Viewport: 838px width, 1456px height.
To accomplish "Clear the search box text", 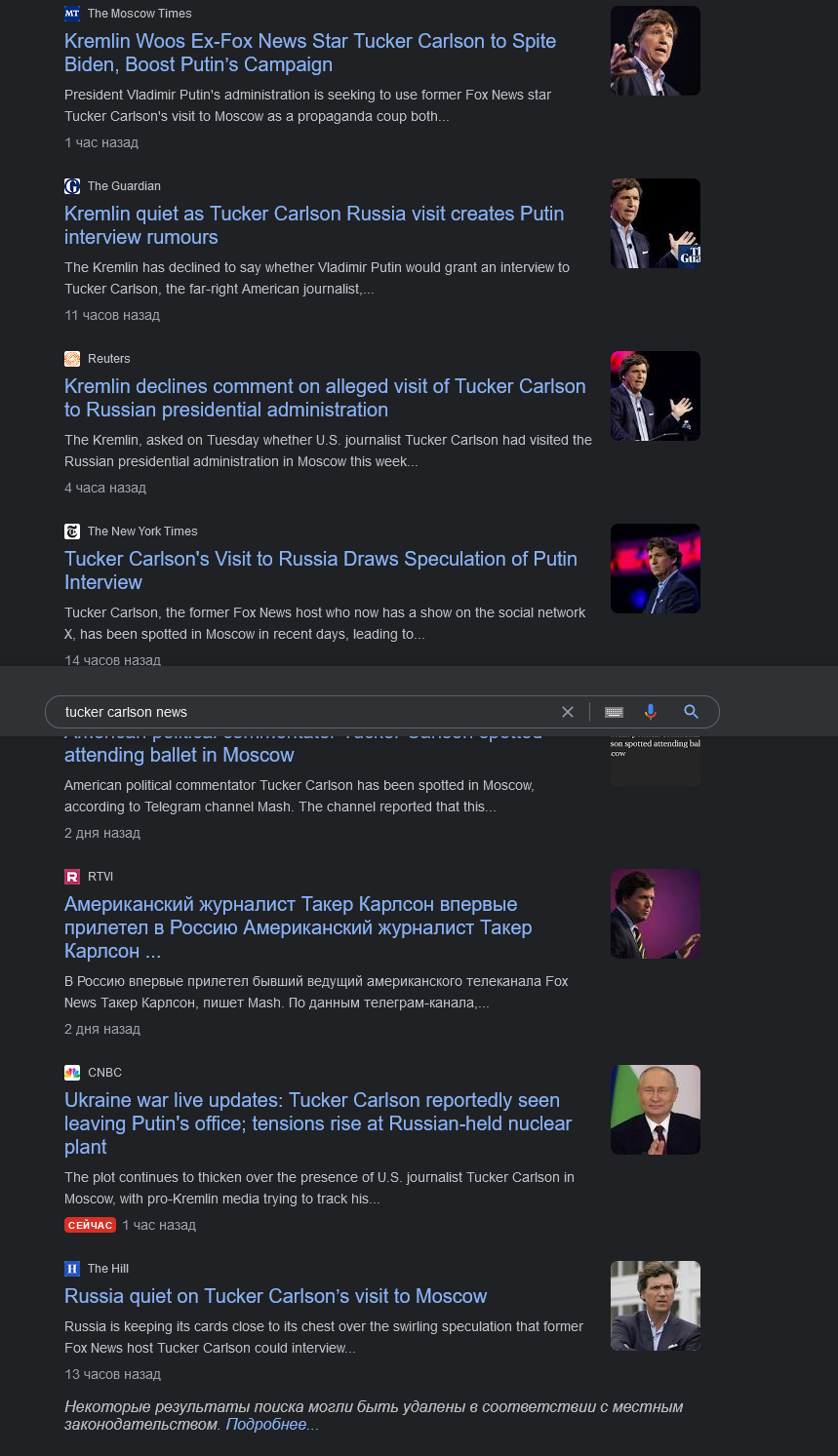I will [568, 712].
